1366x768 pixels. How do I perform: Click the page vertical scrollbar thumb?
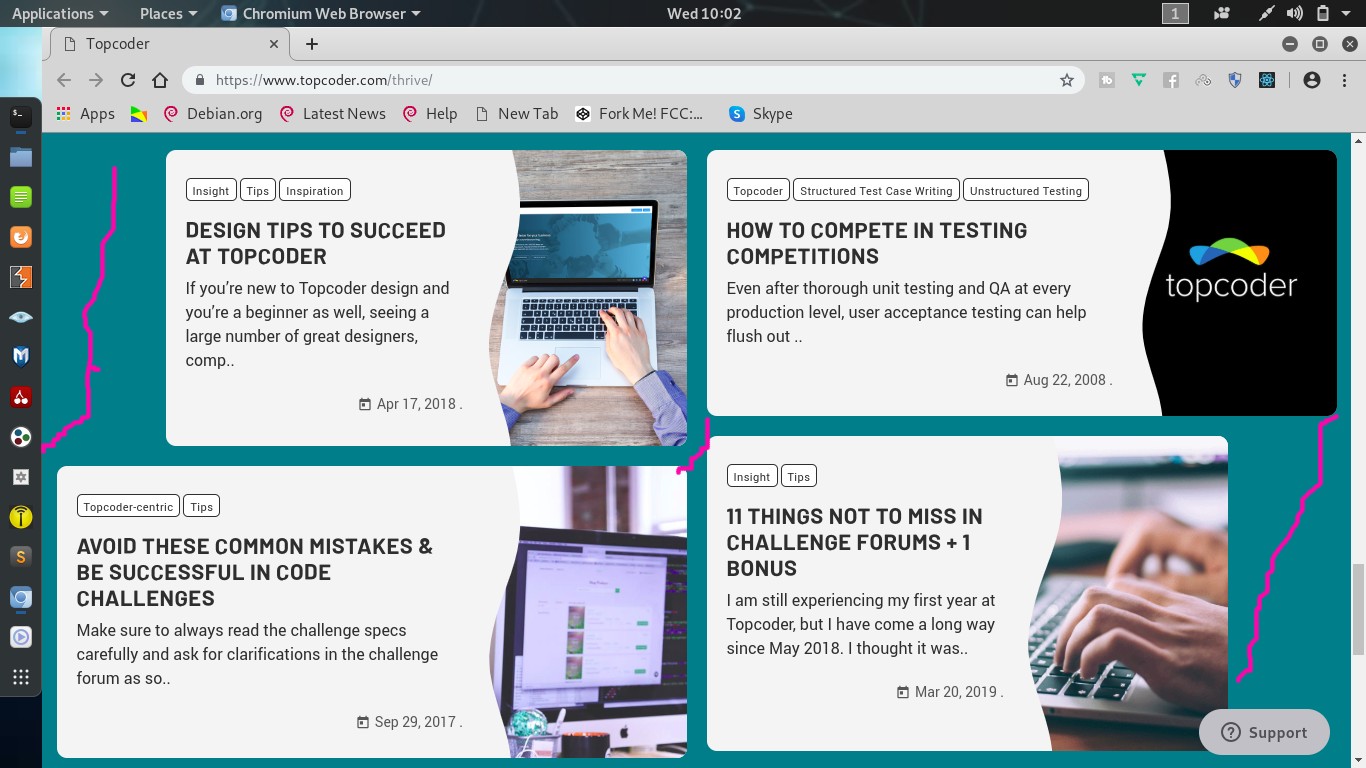(1358, 608)
